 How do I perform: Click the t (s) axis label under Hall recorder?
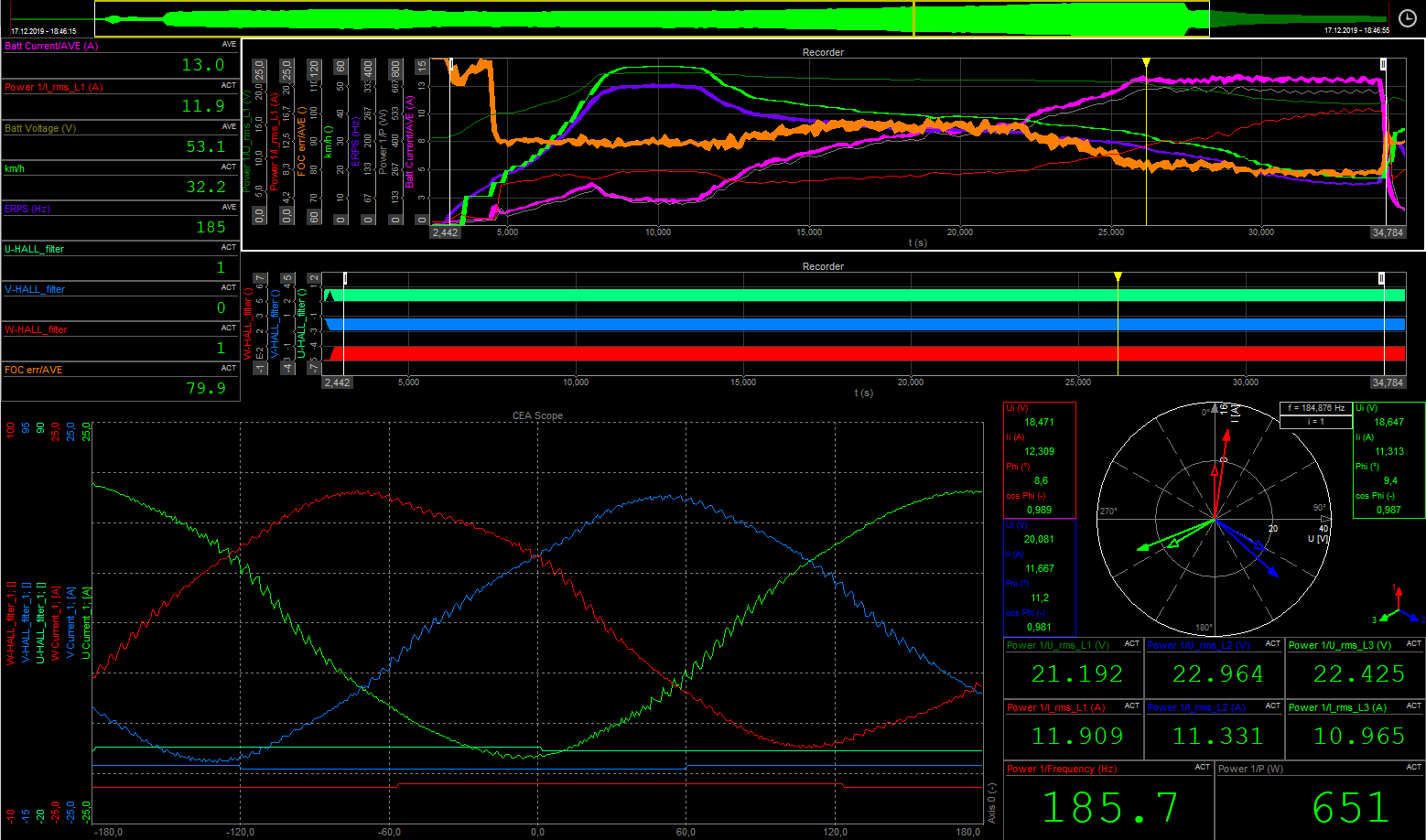863,393
